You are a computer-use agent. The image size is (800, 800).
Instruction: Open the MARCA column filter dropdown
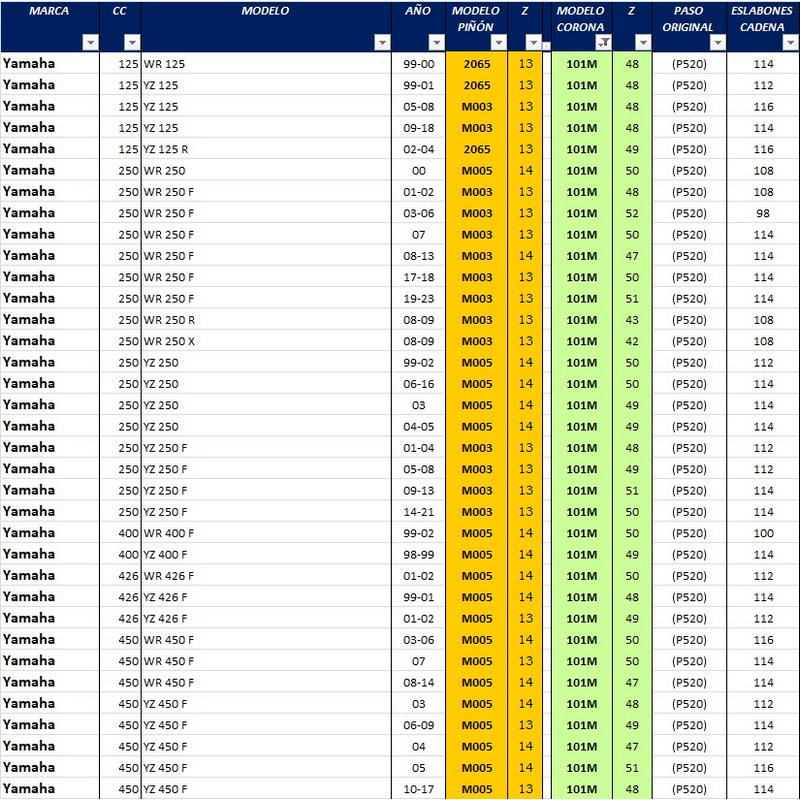(90, 42)
